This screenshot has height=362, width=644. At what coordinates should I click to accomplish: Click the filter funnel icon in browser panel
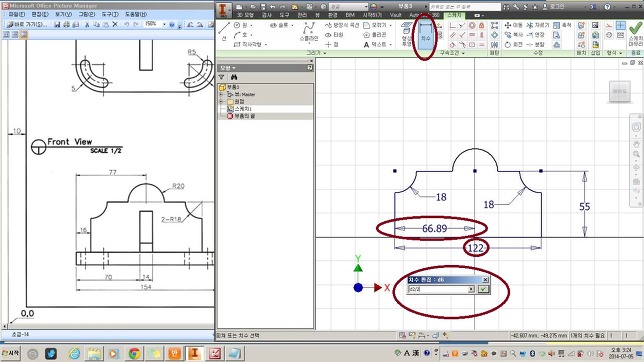[x=222, y=77]
